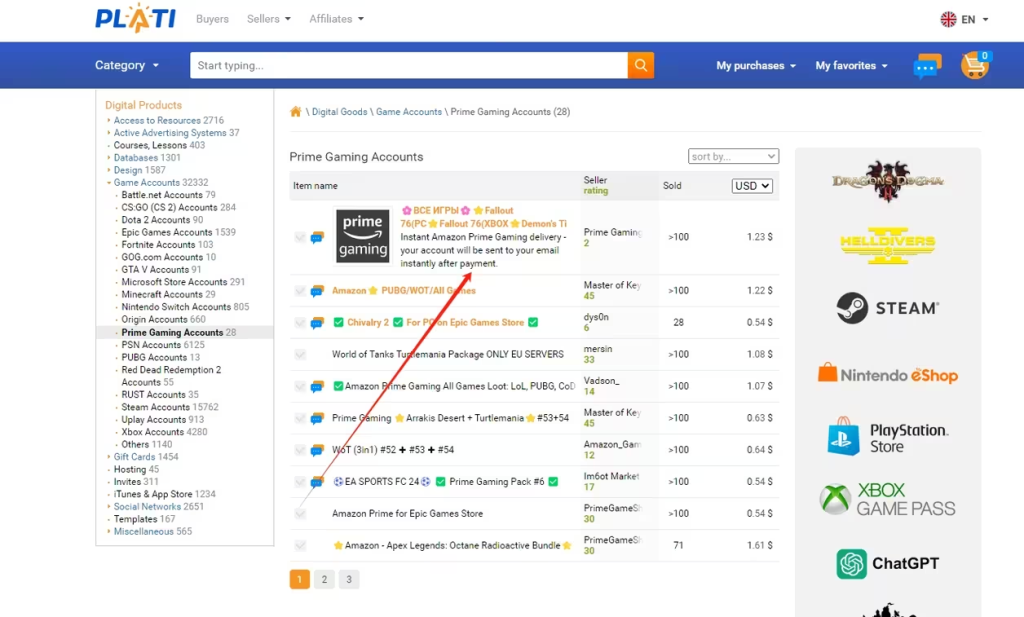Open PSN Accounts category
This screenshot has width=1024, height=617.
point(151,345)
